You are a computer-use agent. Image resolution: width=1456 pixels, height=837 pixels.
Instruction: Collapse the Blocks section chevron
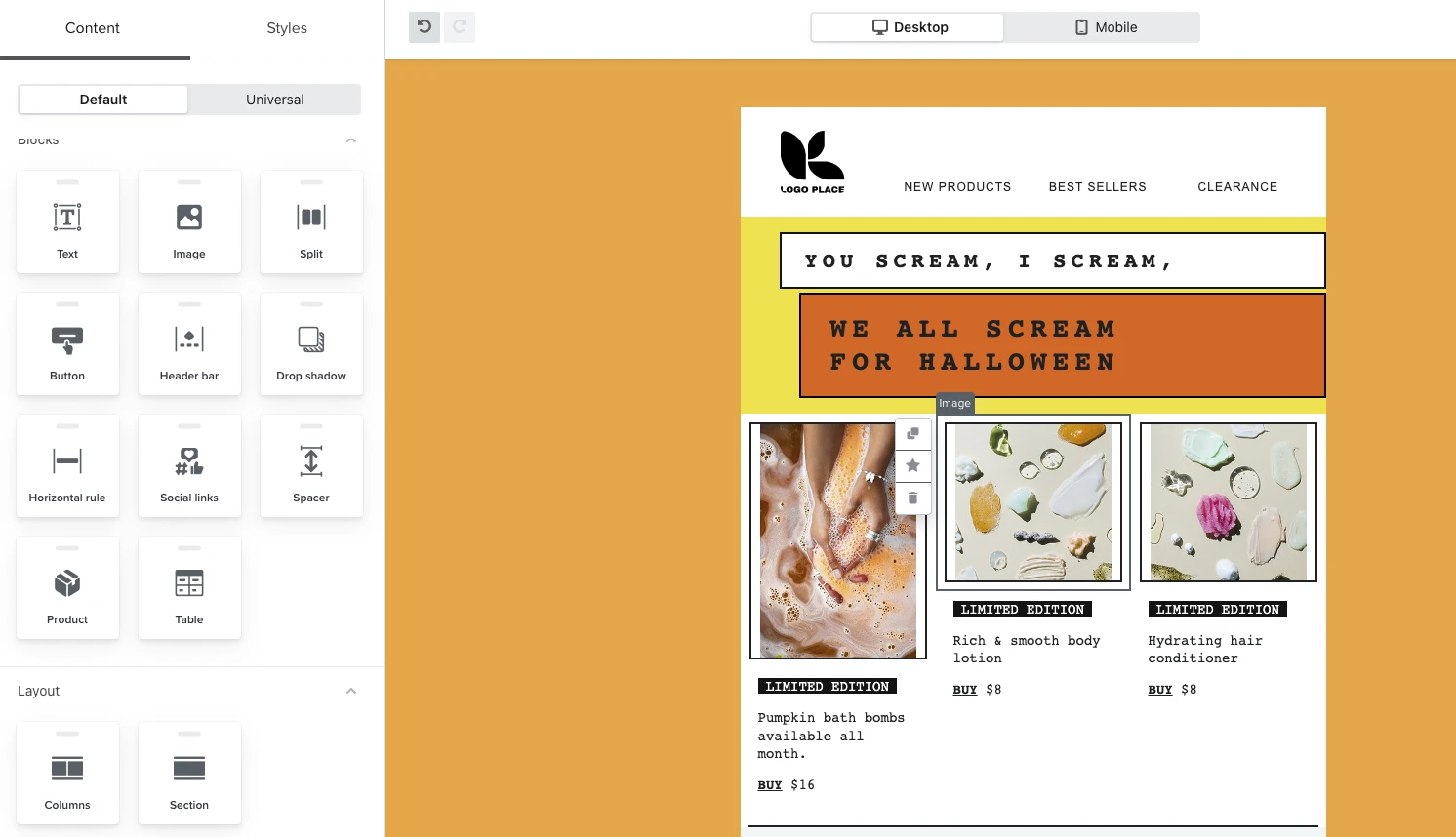pyautogui.click(x=351, y=140)
